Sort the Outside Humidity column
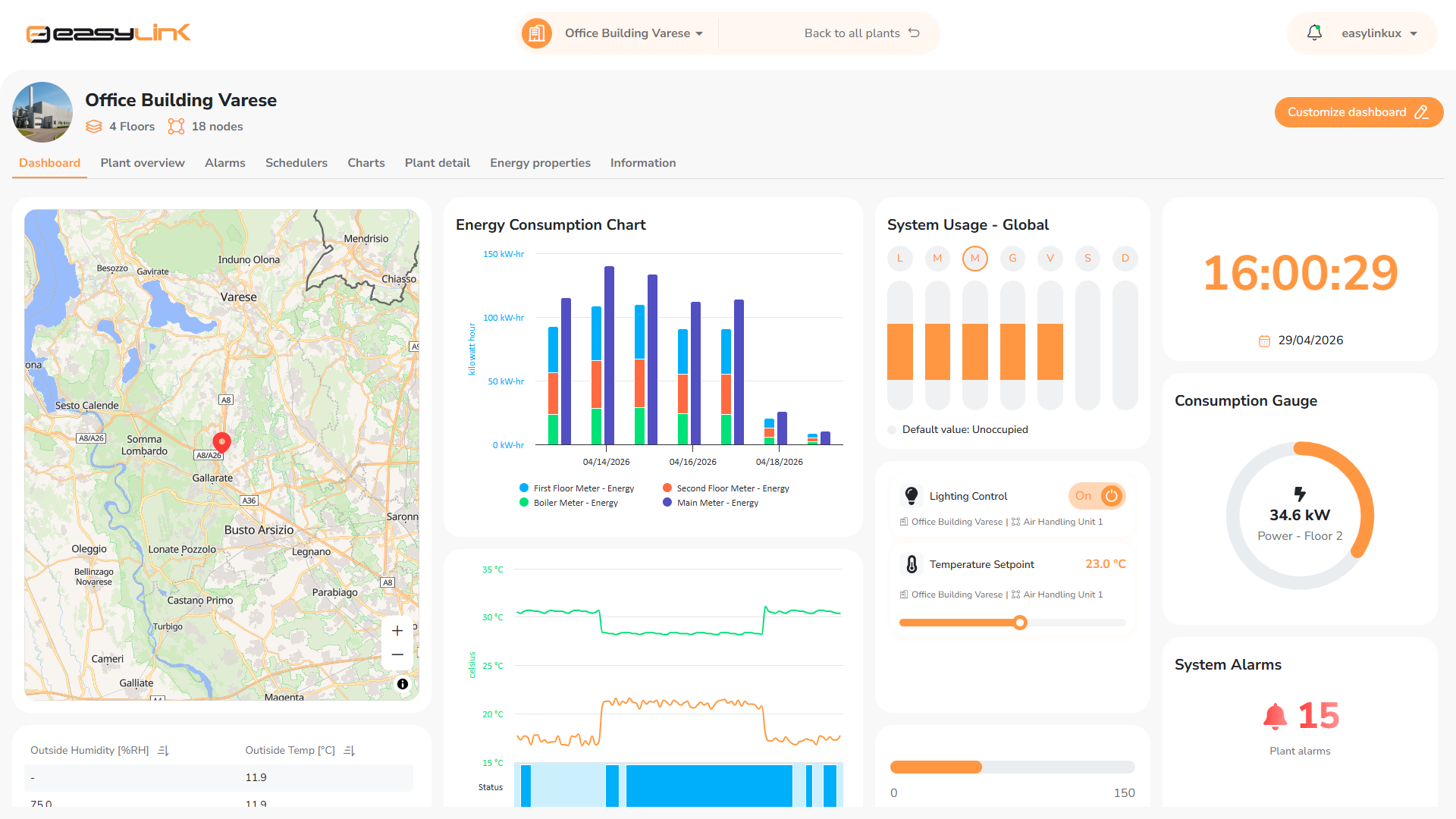Screen dimensions: 1456x819 pyautogui.click(x=163, y=751)
